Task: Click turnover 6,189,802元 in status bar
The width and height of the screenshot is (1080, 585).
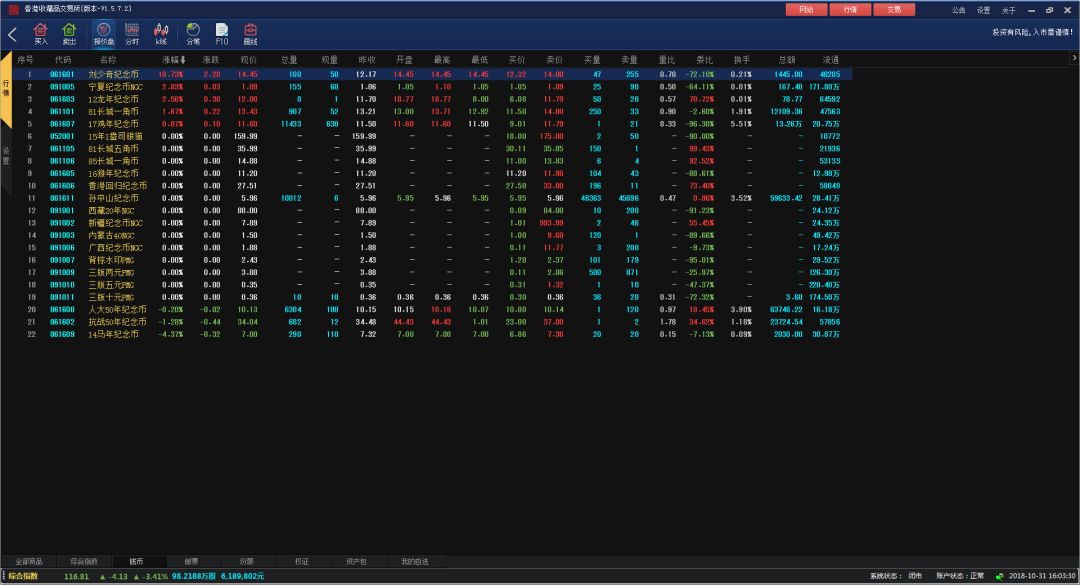Action: click(x=242, y=576)
